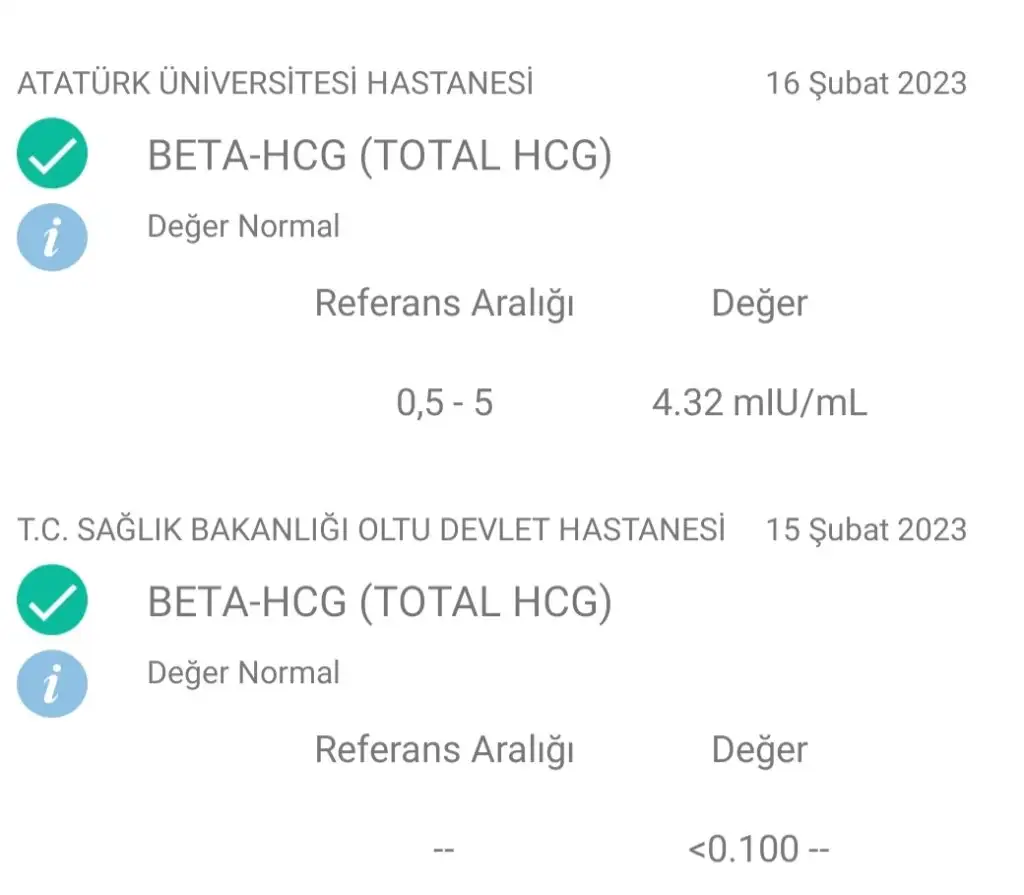Image resolution: width=1024 pixels, height=895 pixels.
Task: Tap blue info icon under 15 Şubat result
Action: point(52,683)
